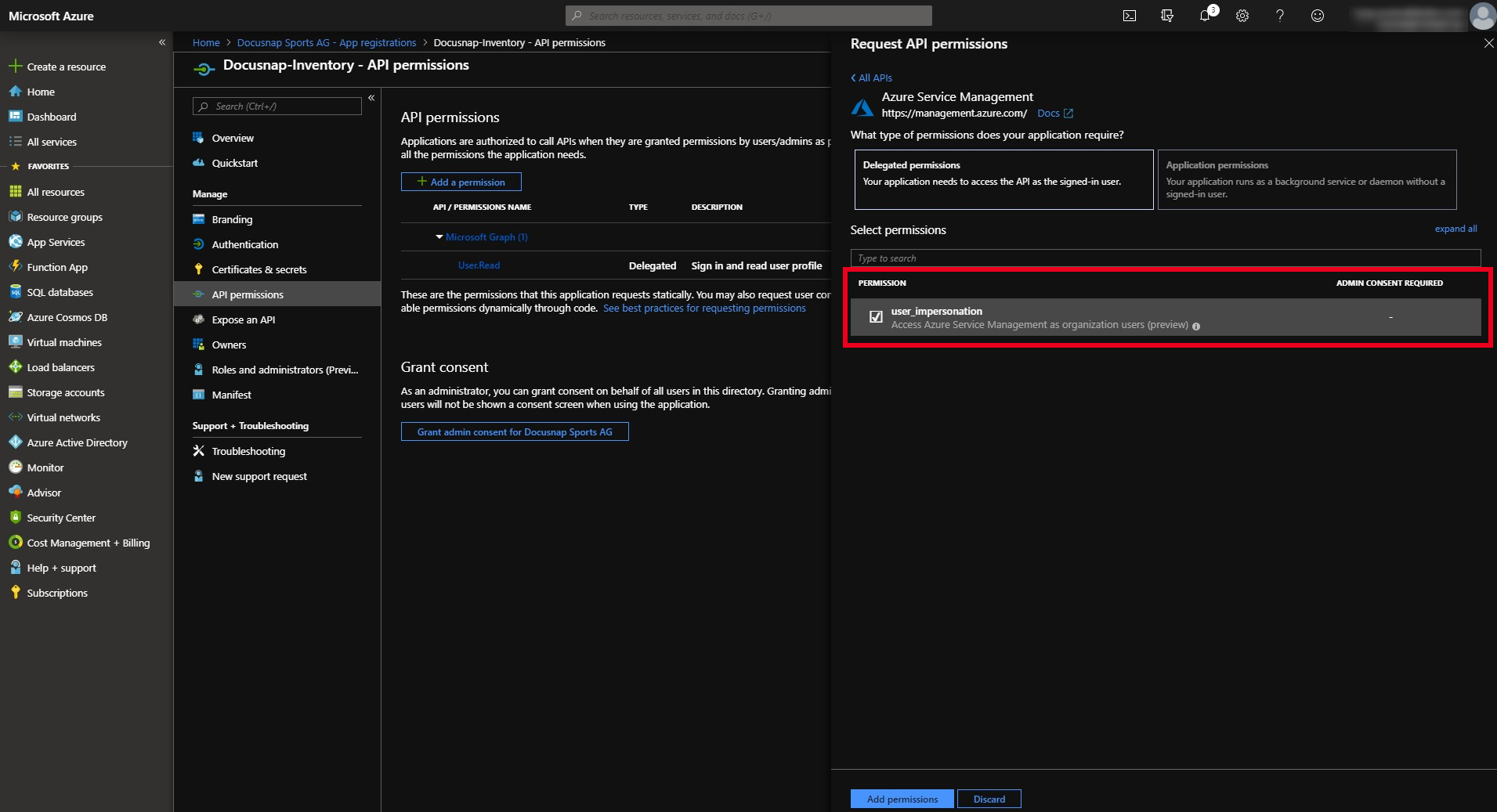
Task: Close the Request API permissions panel
Action: coord(1488,44)
